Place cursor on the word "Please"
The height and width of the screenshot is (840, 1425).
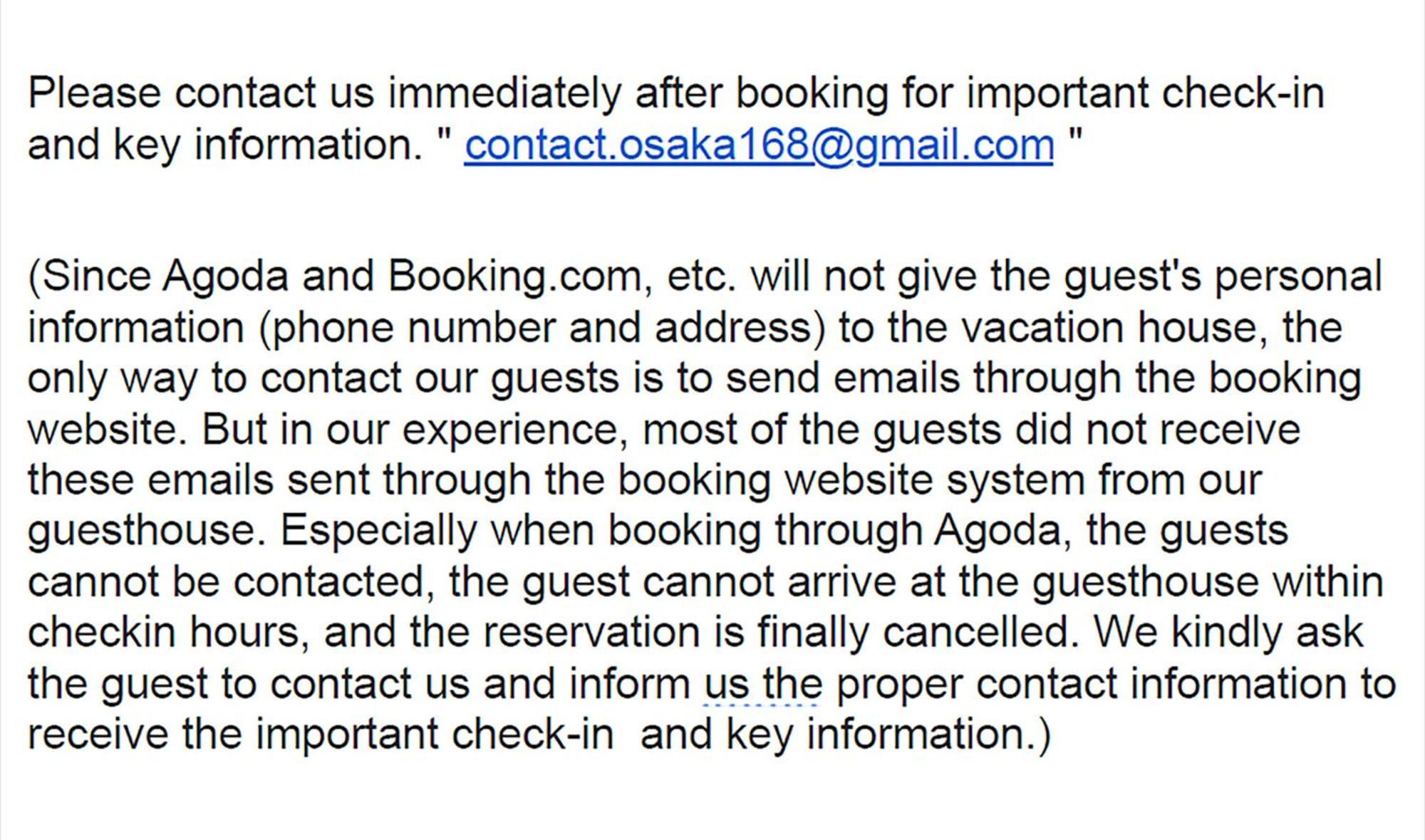[94, 93]
